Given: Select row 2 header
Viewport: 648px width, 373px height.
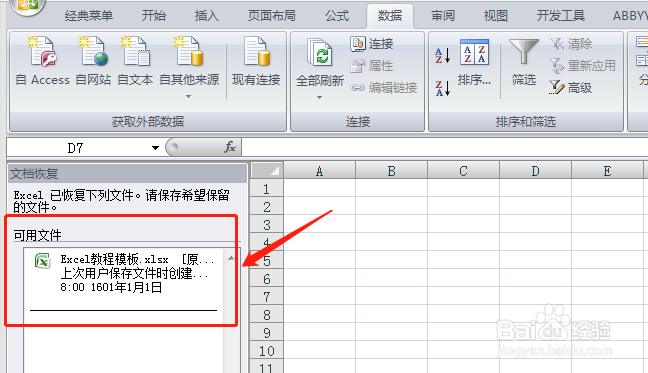Looking at the screenshot, I should tap(267, 207).
